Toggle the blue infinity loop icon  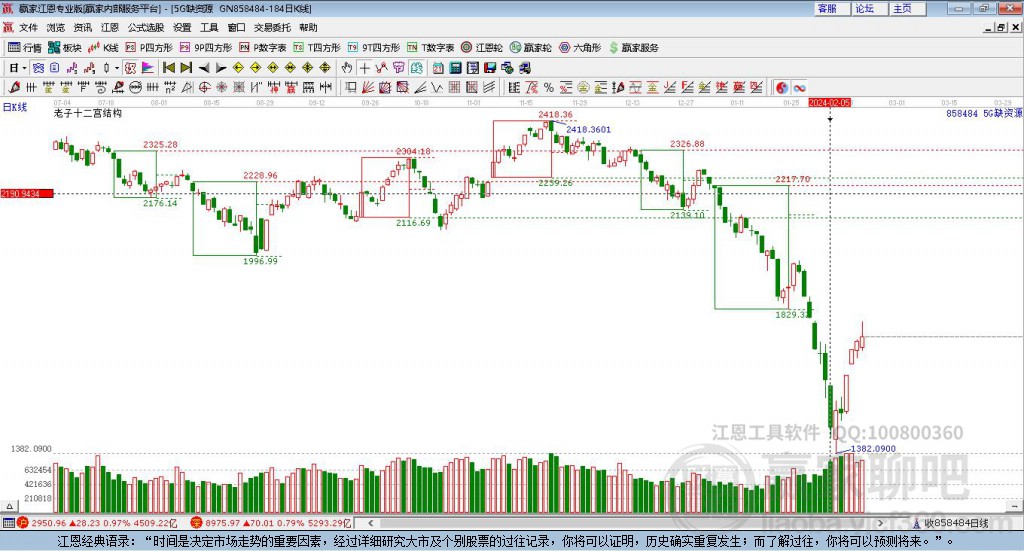(799, 88)
